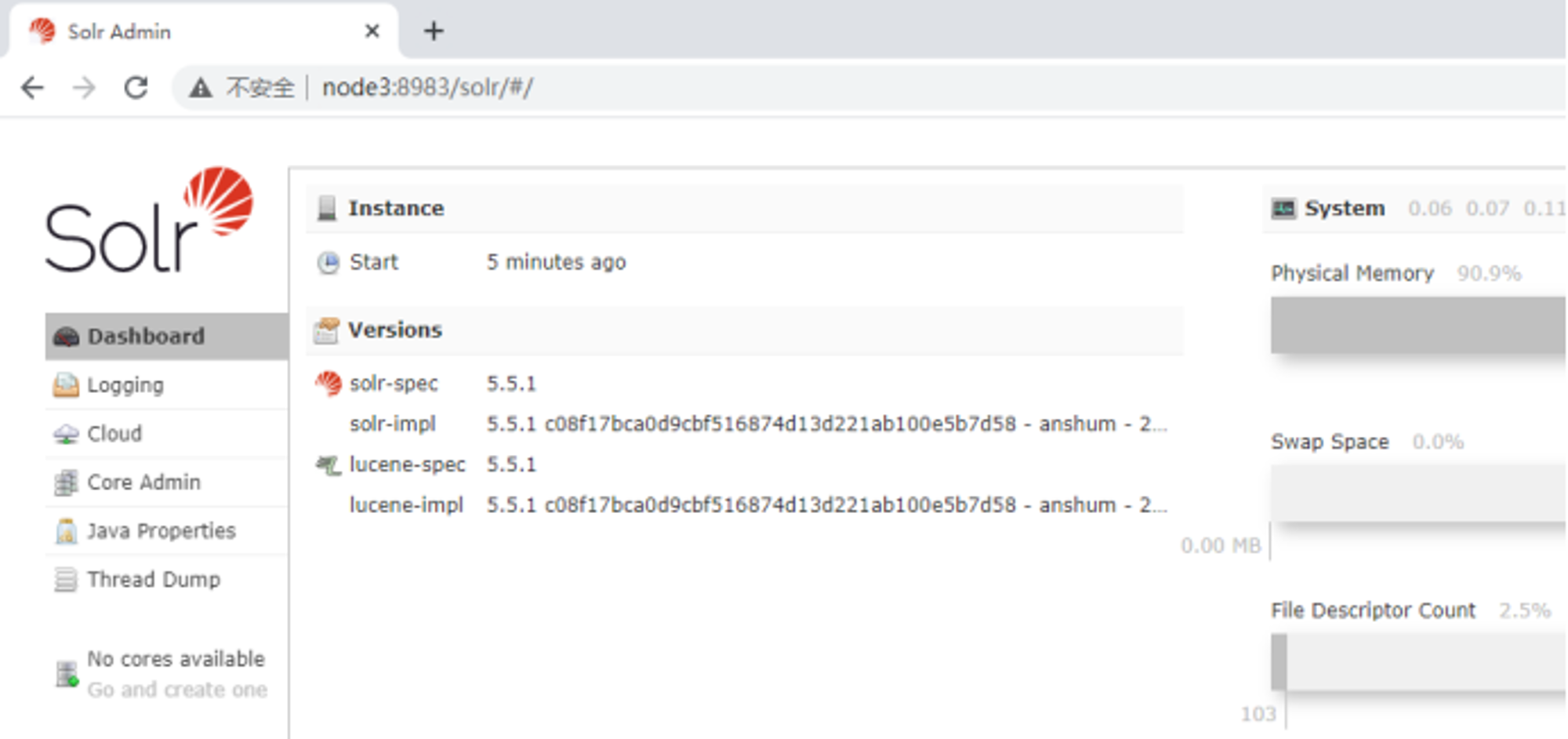Open the Logging section
Viewport: 1568px width, 739px height.
[x=167, y=385]
